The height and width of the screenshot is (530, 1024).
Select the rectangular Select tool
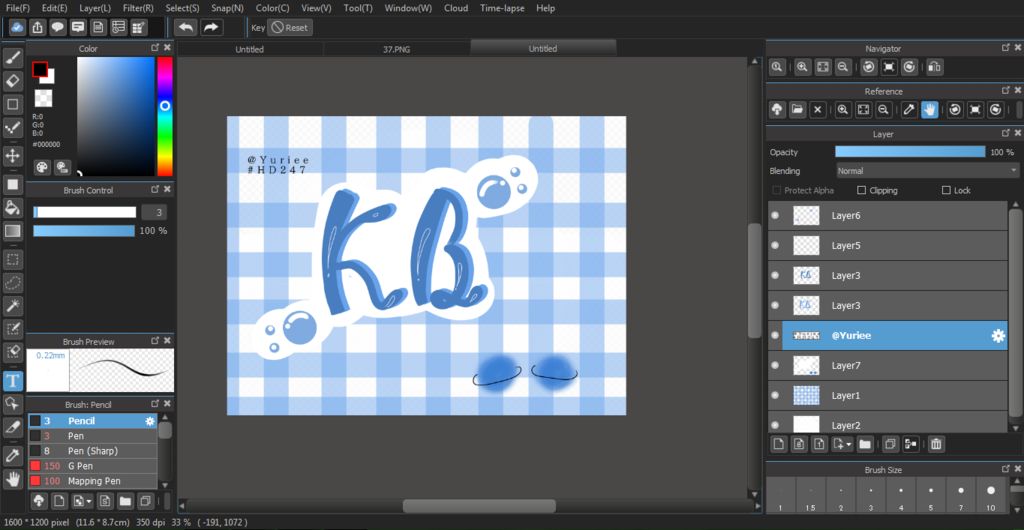(13, 260)
